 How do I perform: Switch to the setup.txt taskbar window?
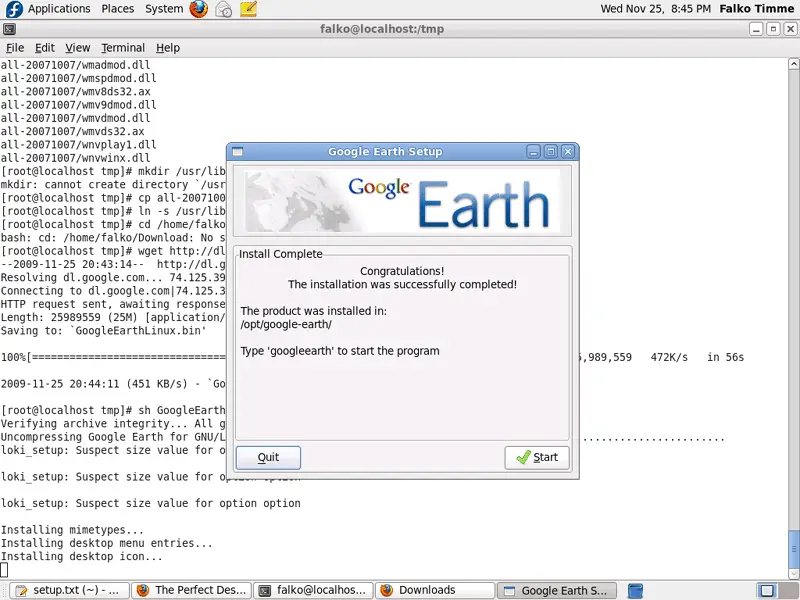pyautogui.click(x=69, y=590)
